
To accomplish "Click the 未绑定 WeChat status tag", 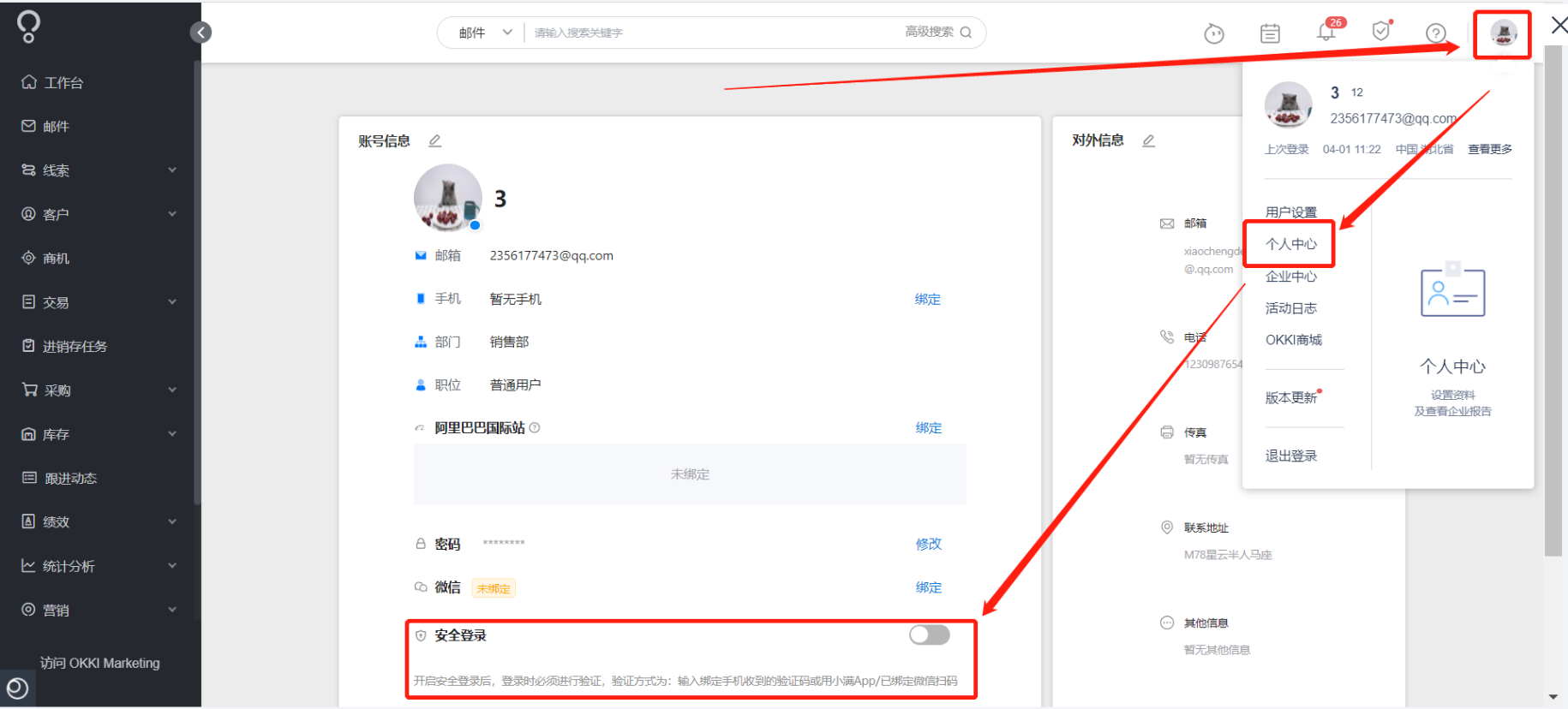I will click(x=494, y=588).
